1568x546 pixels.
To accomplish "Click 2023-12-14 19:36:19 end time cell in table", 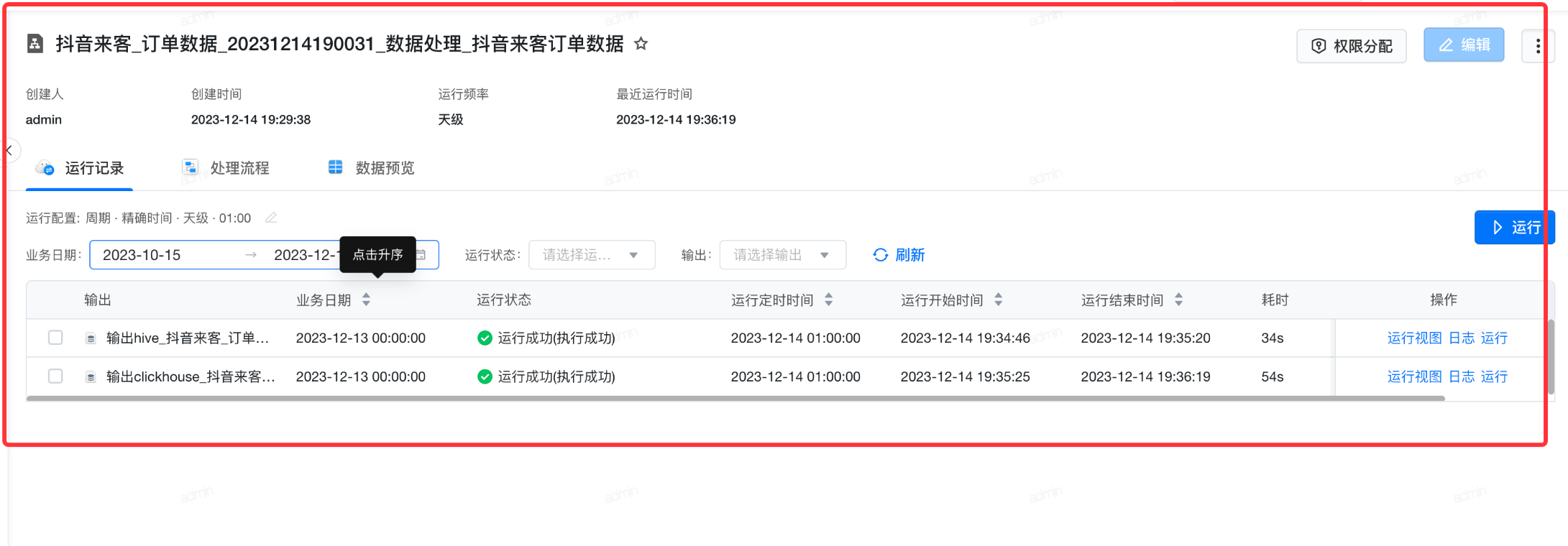I will click(x=1145, y=376).
